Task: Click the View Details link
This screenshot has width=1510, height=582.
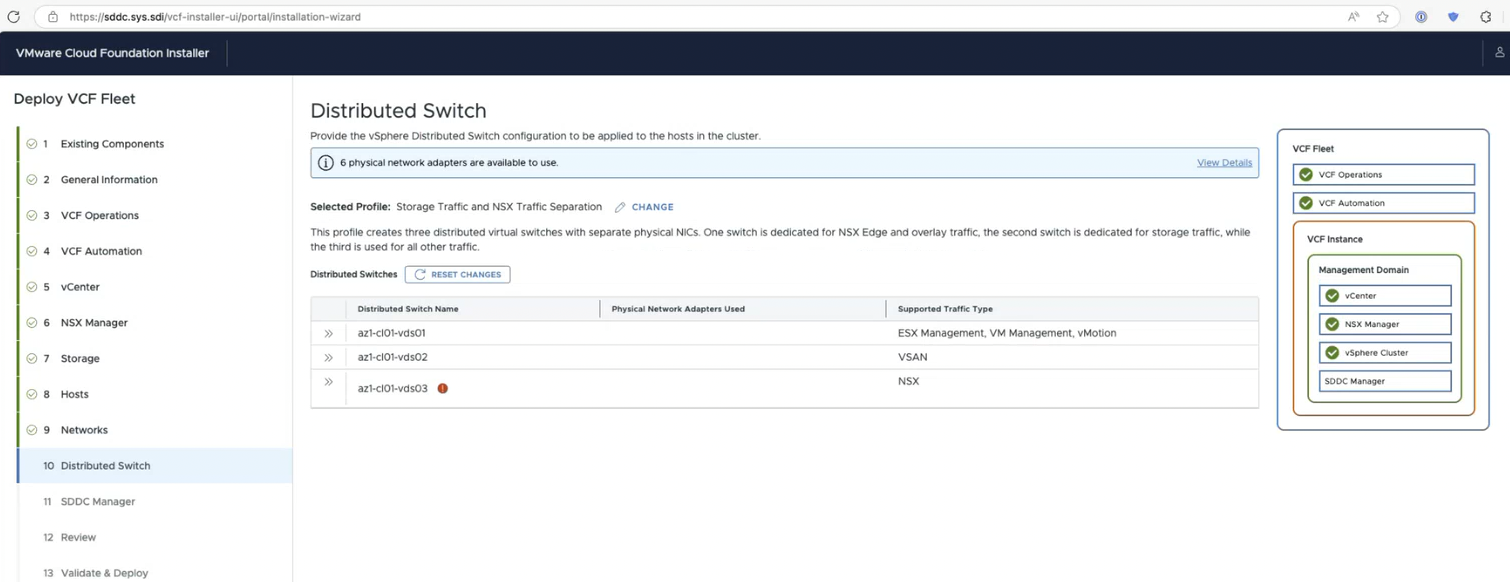Action: point(1224,163)
